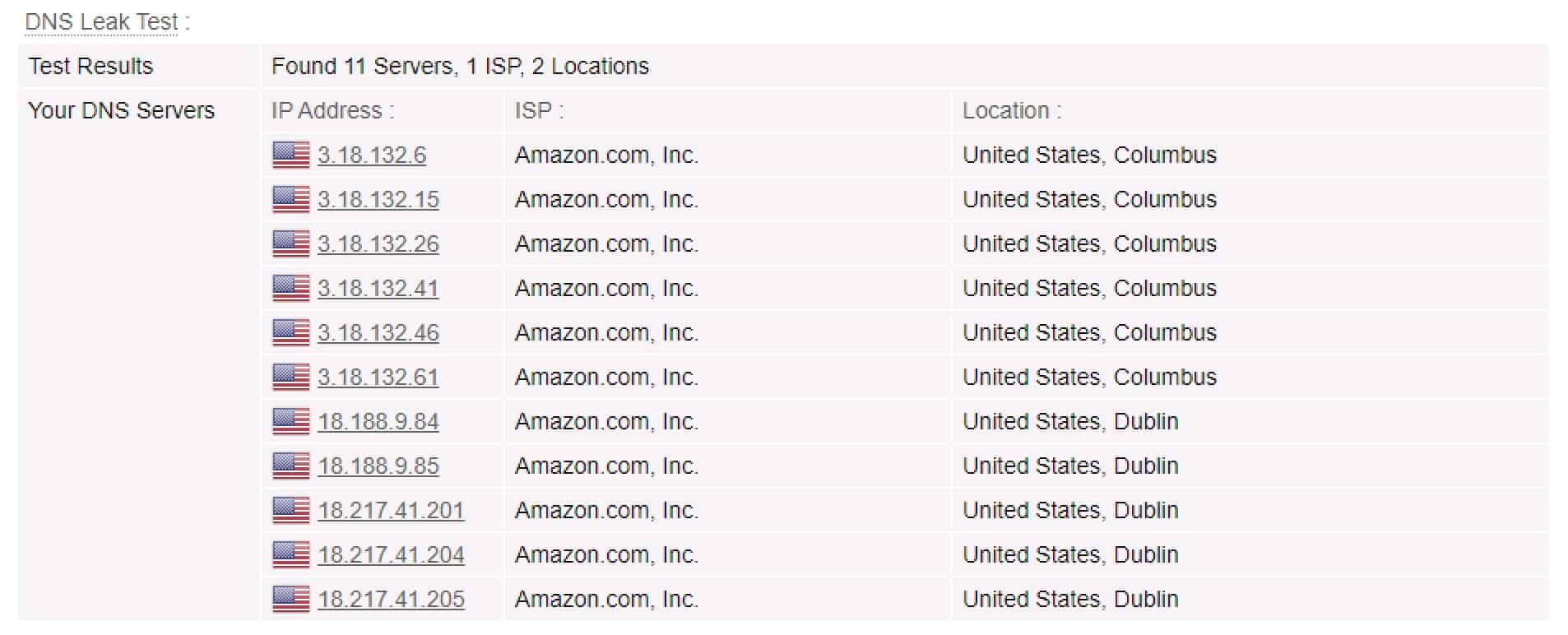The image size is (1568, 635).
Task: Click the US flag beside 18.188.9.84
Action: [x=291, y=421]
